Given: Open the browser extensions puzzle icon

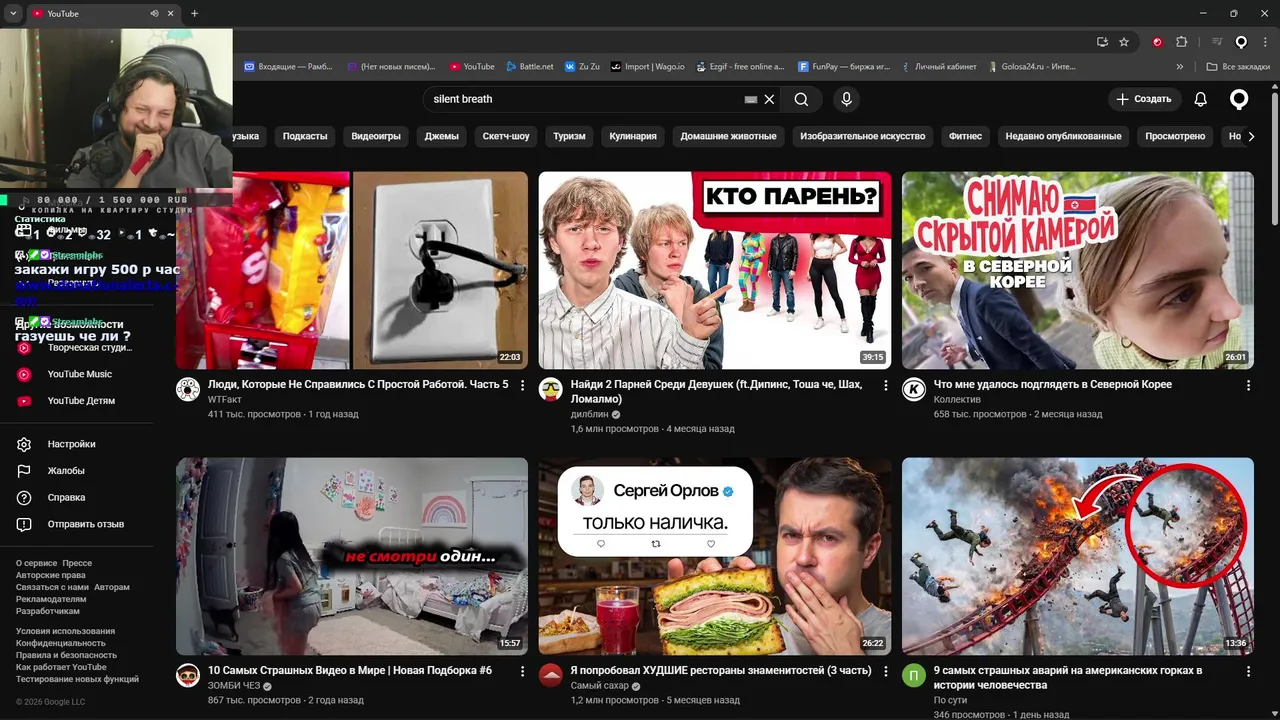Looking at the screenshot, I should 1181,42.
